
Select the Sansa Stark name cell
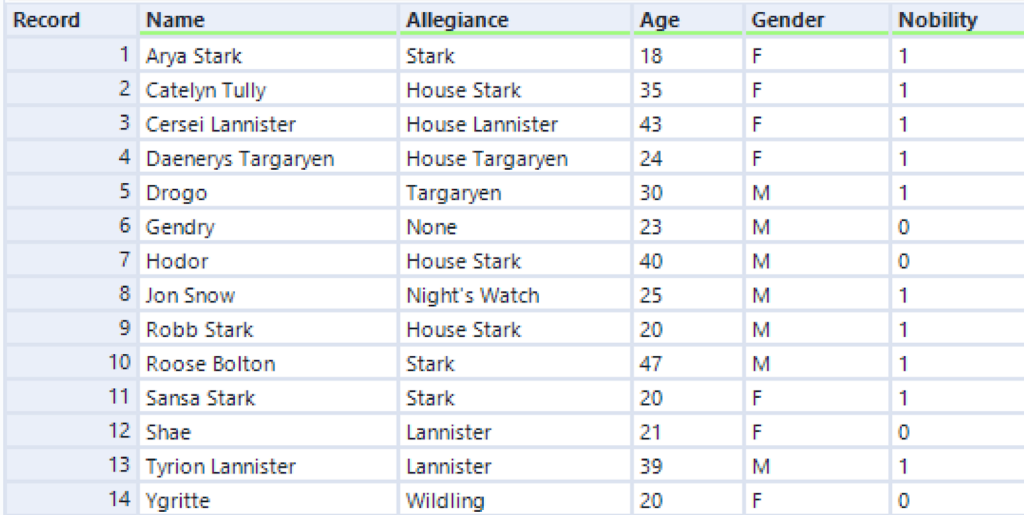(x=268, y=398)
